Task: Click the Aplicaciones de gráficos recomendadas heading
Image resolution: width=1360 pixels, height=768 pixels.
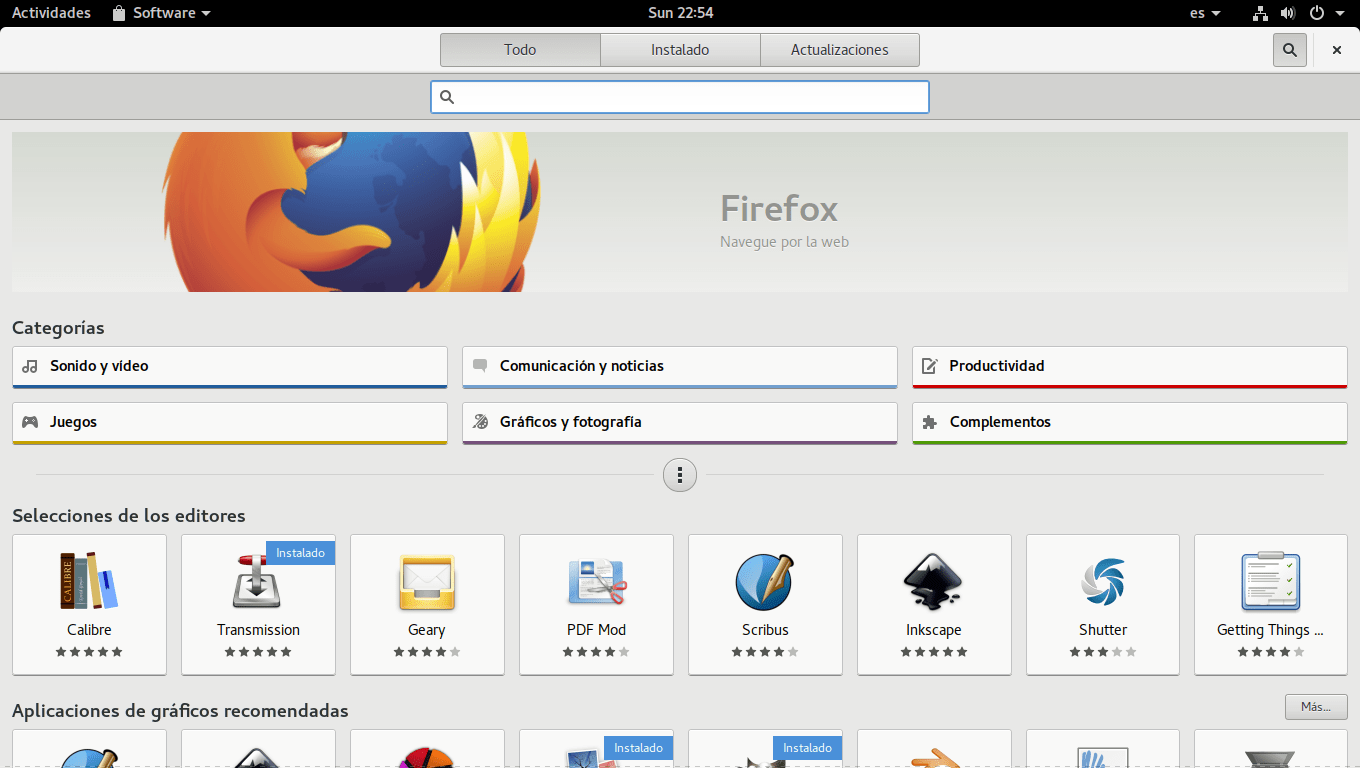Action: coord(180,711)
